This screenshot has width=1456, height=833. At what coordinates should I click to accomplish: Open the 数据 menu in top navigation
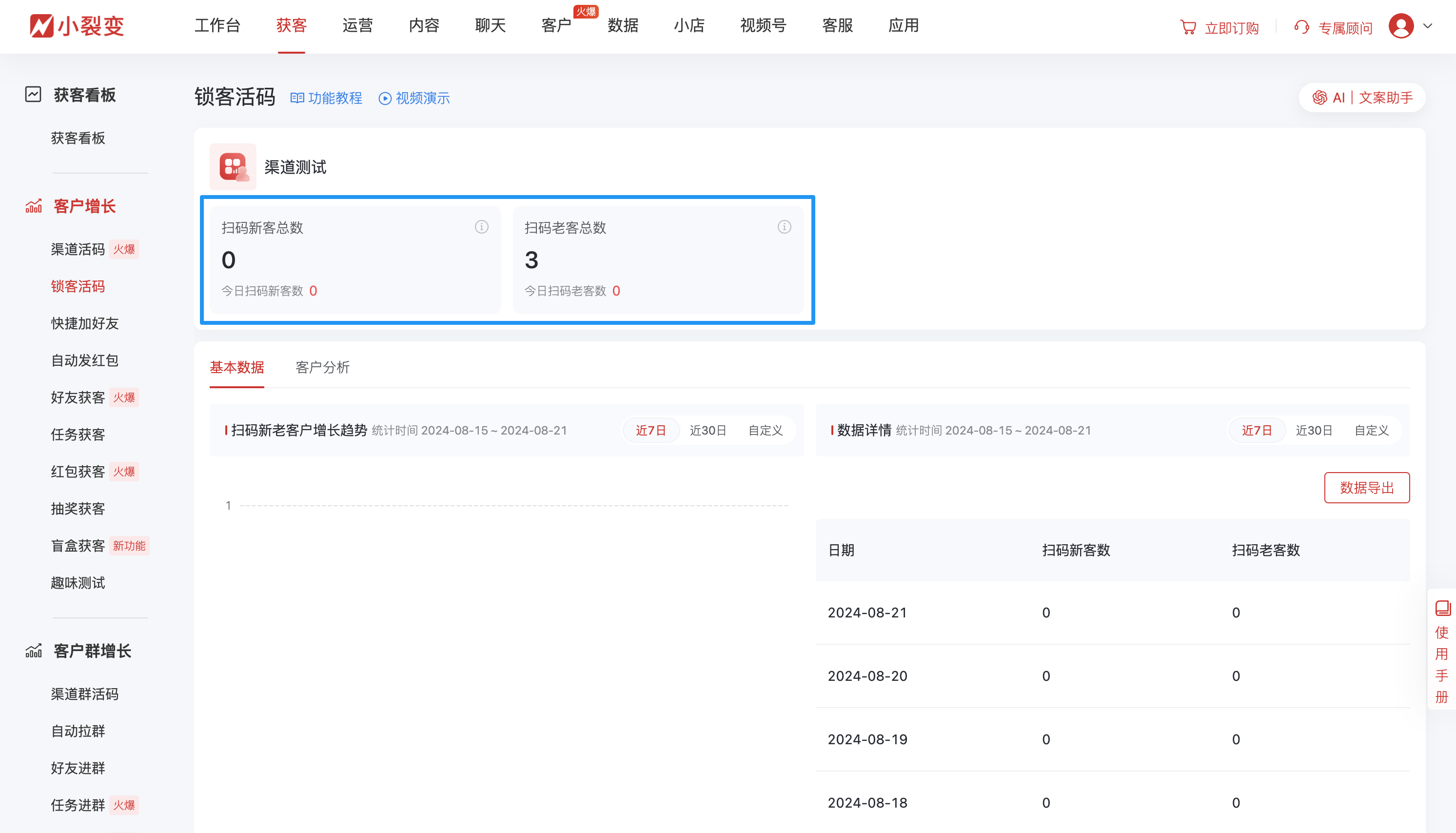(x=623, y=26)
